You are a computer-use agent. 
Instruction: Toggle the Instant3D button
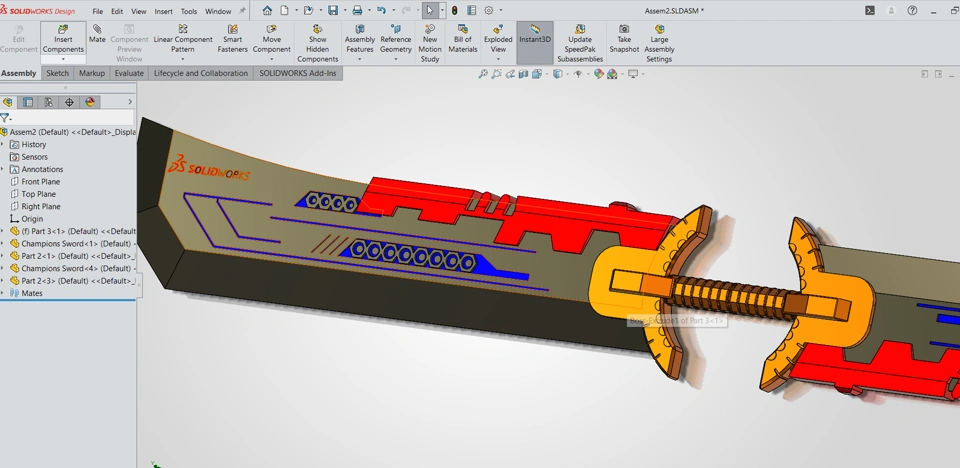pyautogui.click(x=535, y=43)
